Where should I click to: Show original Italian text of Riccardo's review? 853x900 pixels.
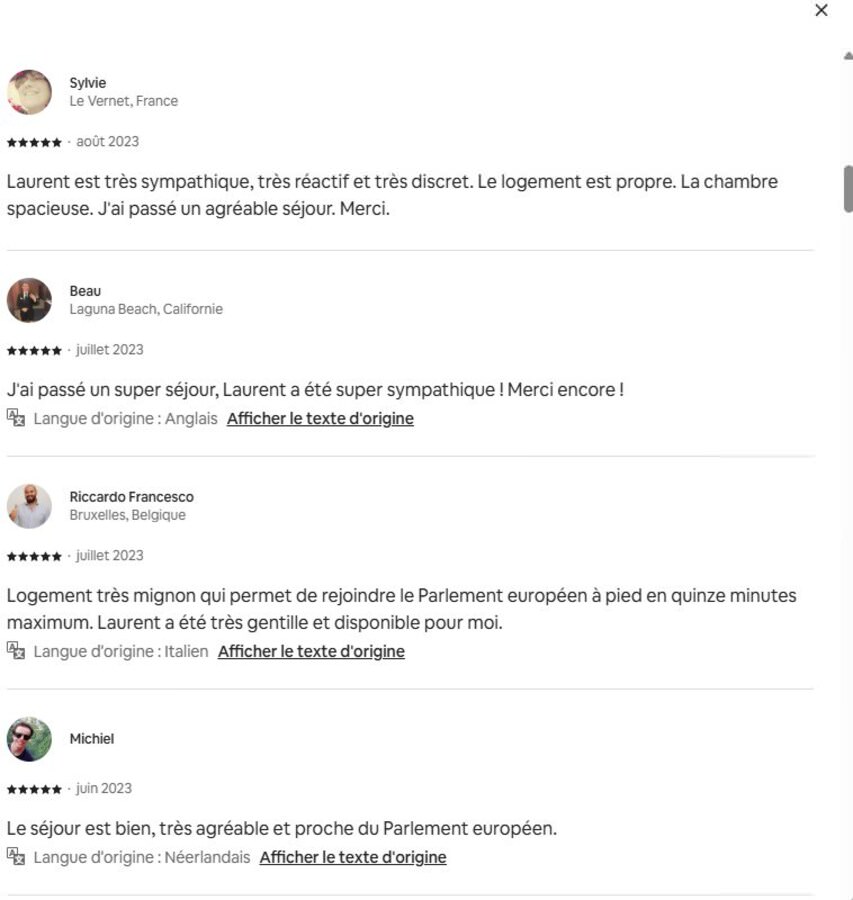pos(311,652)
